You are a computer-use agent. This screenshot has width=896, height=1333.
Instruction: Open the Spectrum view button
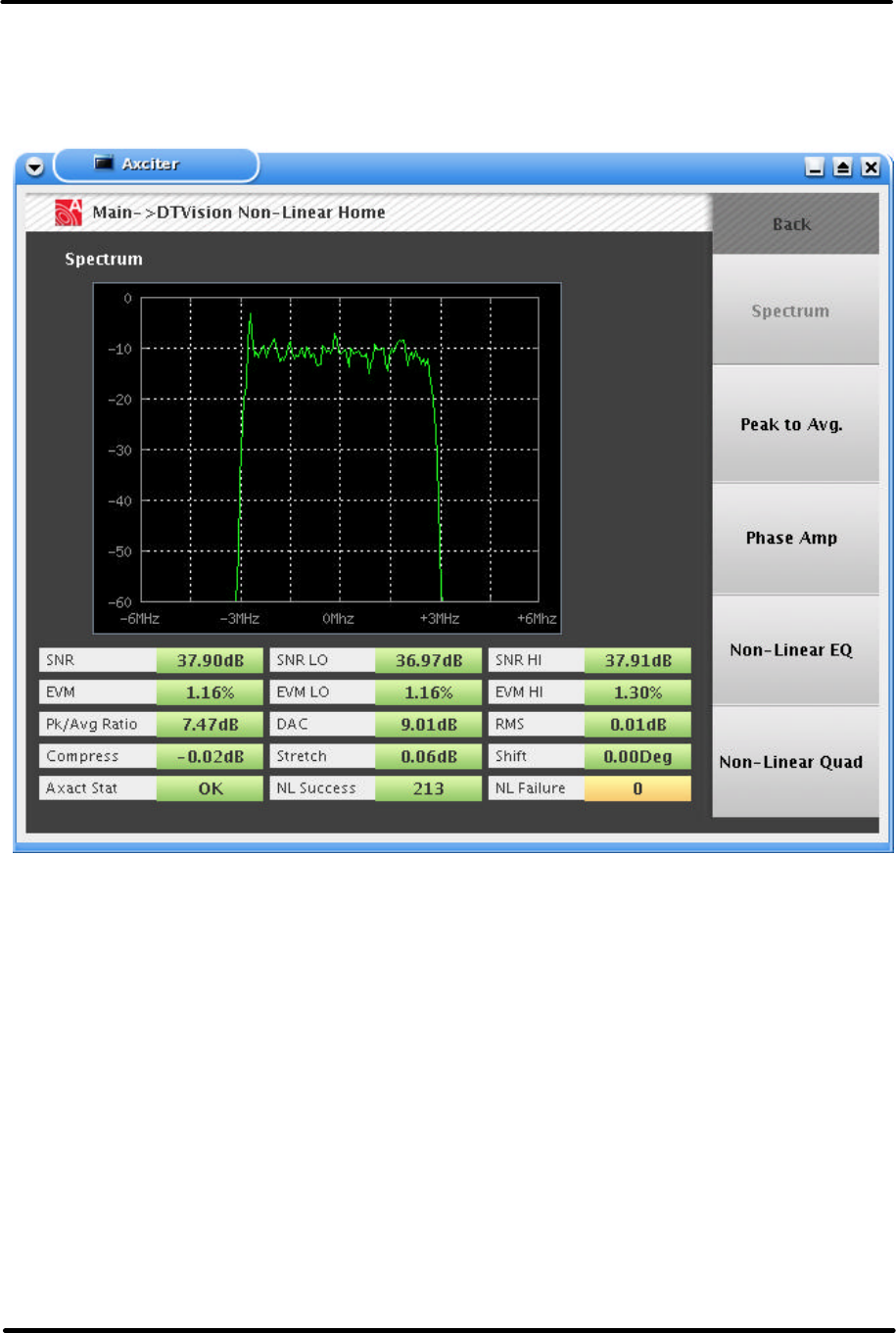[795, 310]
